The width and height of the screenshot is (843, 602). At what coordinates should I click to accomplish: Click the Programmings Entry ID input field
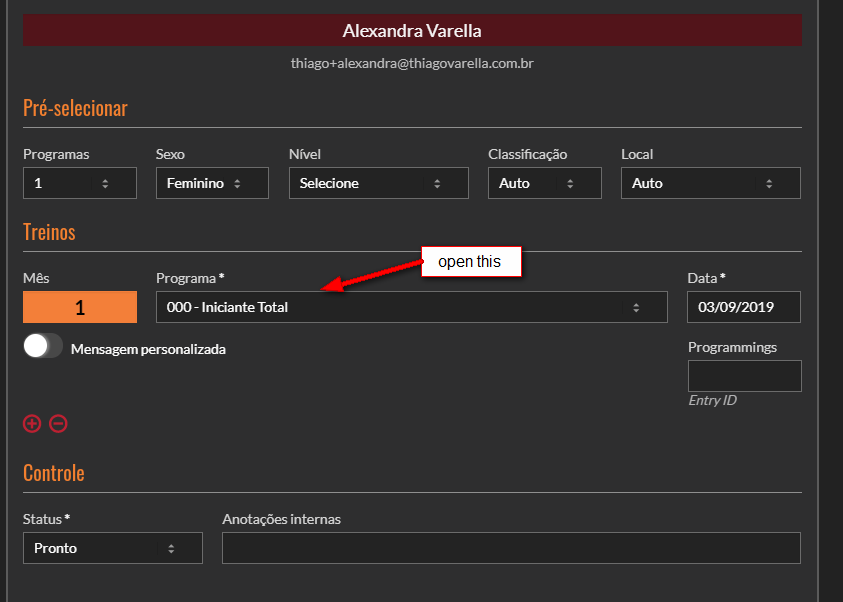coord(744,376)
